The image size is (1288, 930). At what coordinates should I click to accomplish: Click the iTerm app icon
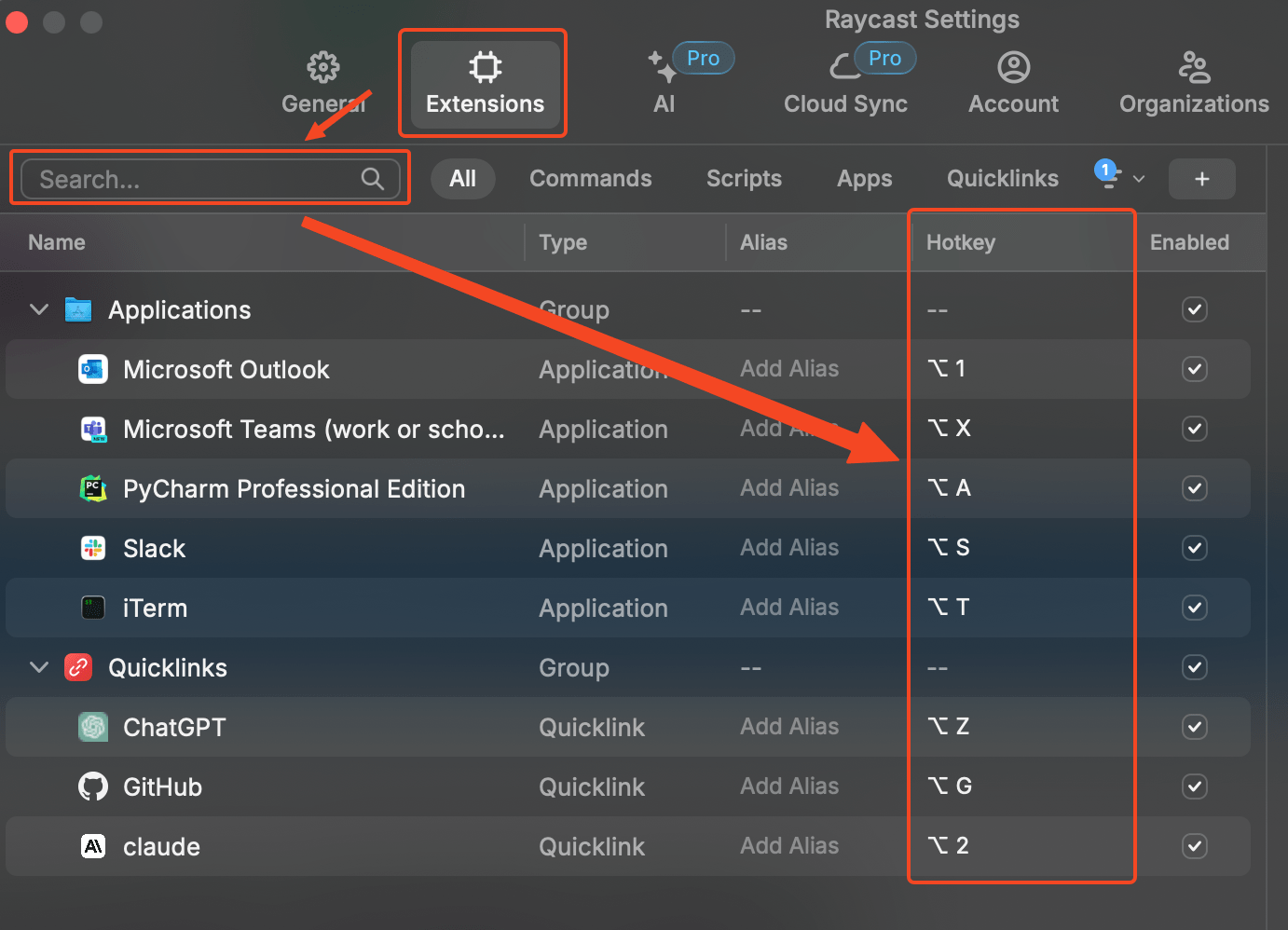pos(93,608)
